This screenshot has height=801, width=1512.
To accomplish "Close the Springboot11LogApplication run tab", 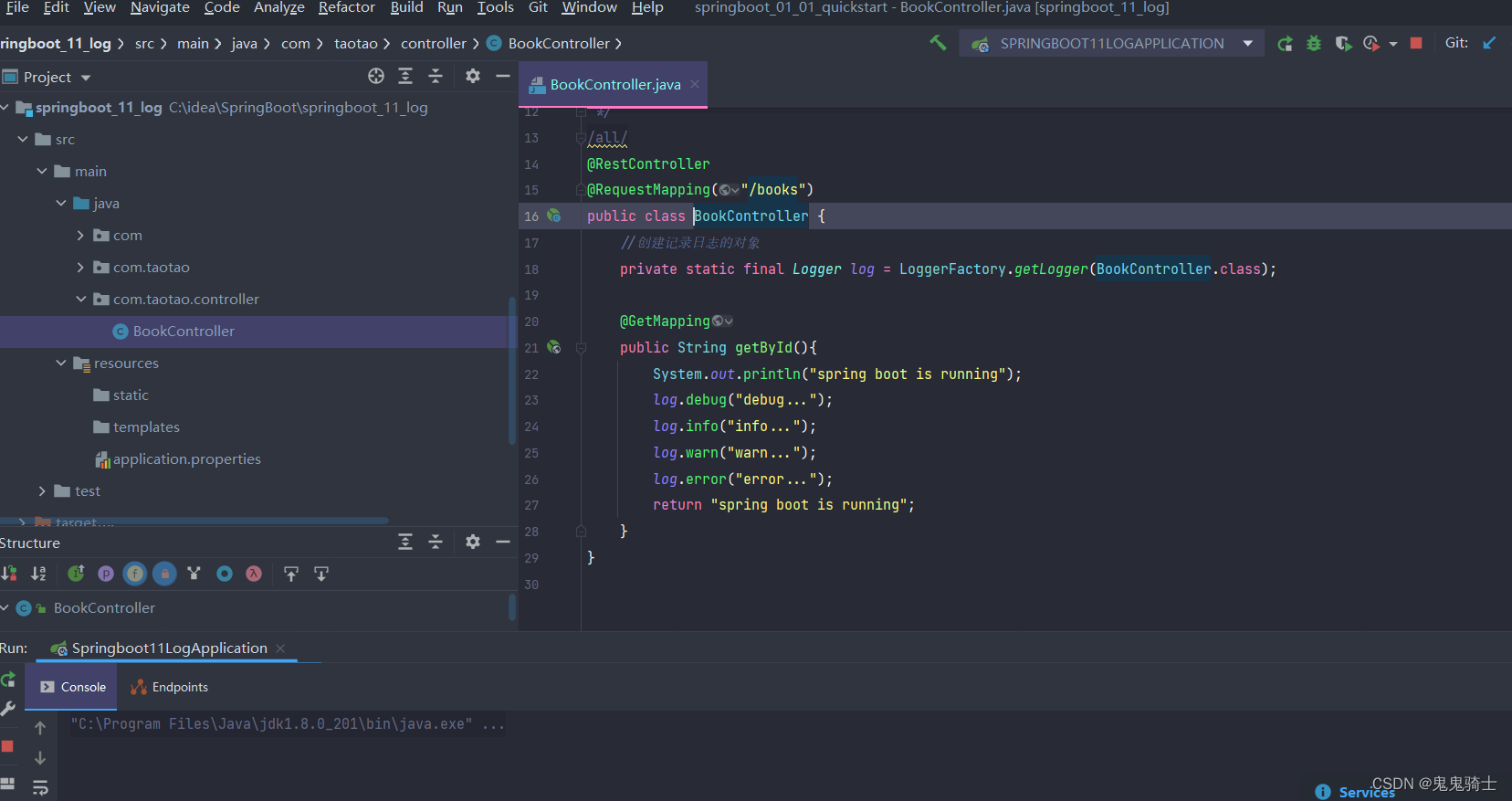I will pyautogui.click(x=280, y=648).
